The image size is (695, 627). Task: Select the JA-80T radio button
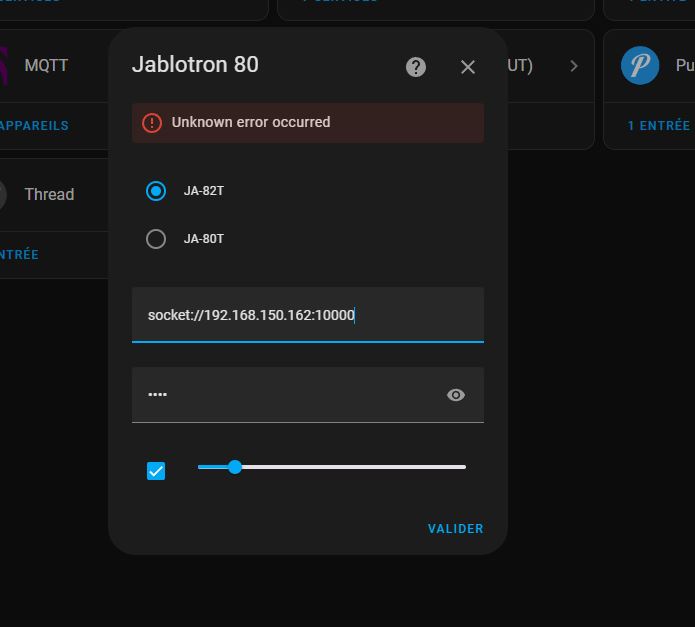156,239
